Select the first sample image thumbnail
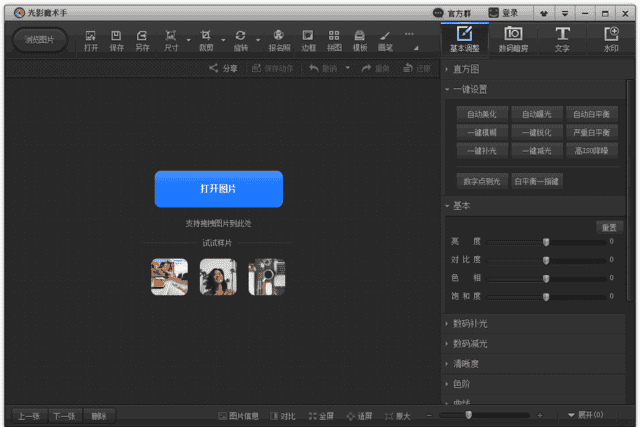 169,277
